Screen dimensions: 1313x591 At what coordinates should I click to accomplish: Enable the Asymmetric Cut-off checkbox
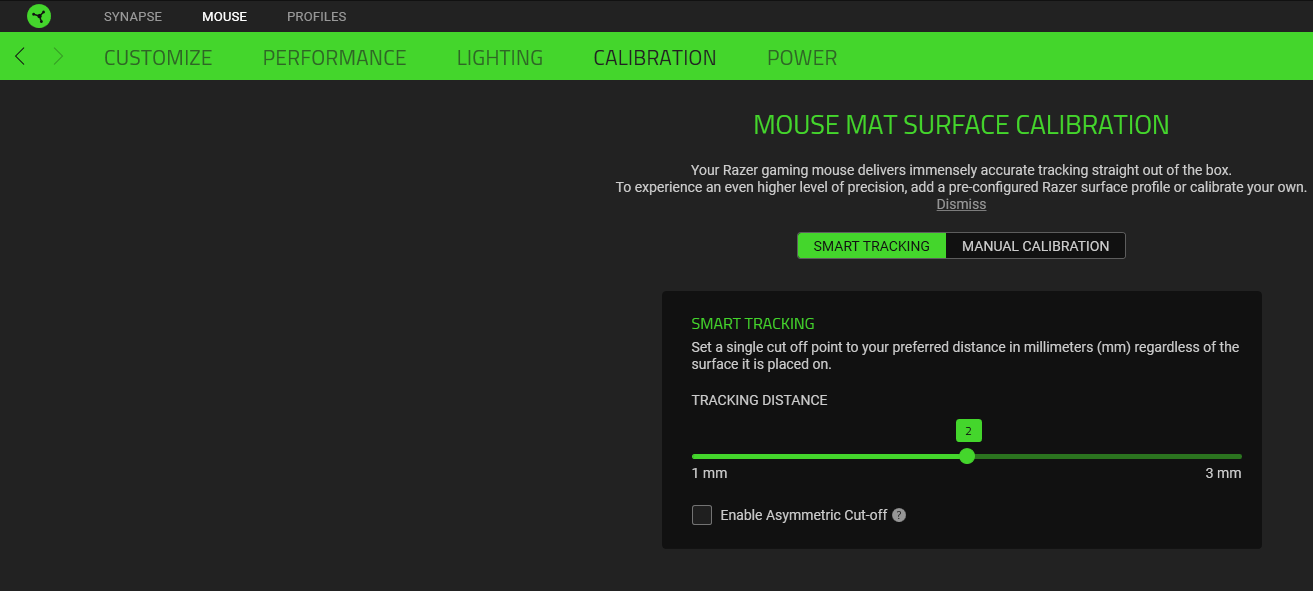click(x=702, y=515)
